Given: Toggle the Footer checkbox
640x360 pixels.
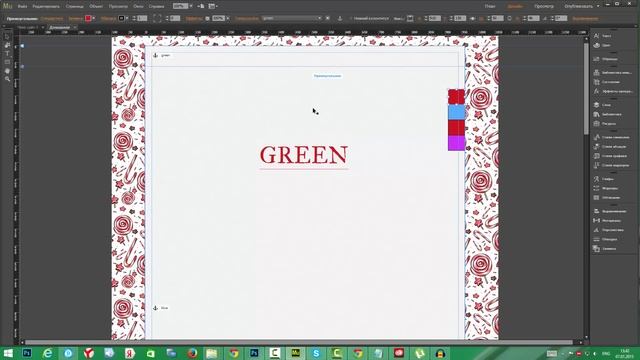Looking at the screenshot, I should (350, 18).
